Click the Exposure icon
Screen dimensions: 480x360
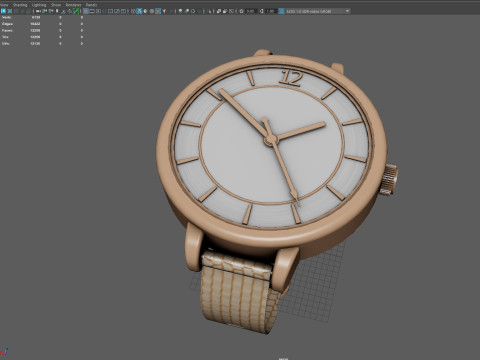pos(241,11)
